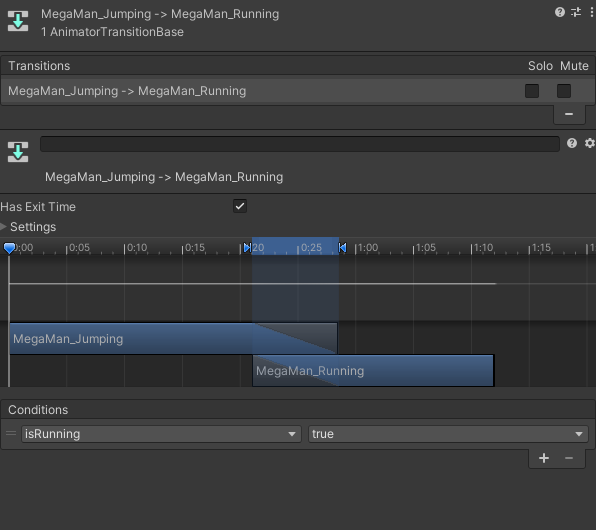
Task: Remove the selected transition with minus button
Action: pyautogui.click(x=569, y=114)
